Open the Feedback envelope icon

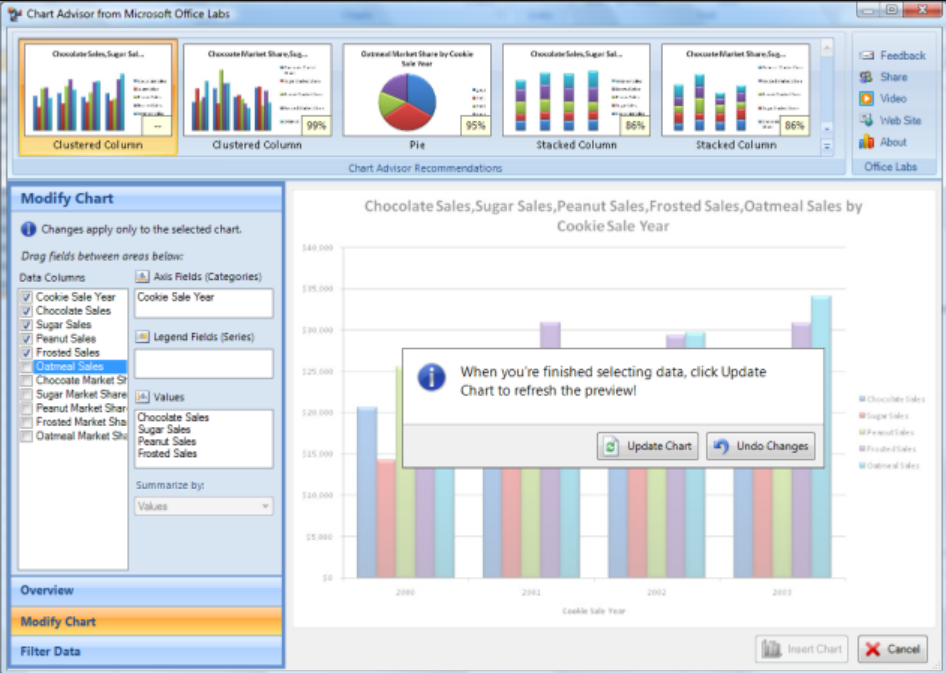pyautogui.click(x=866, y=55)
